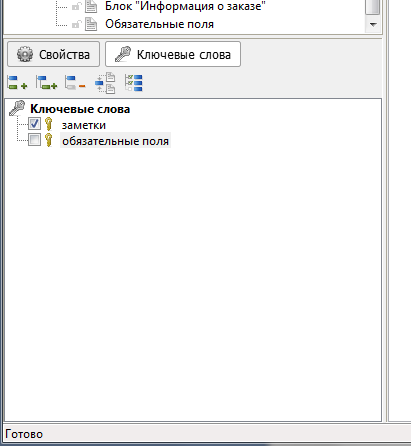
Task: Click the Ключевые слова root node label
Action: [80, 109]
